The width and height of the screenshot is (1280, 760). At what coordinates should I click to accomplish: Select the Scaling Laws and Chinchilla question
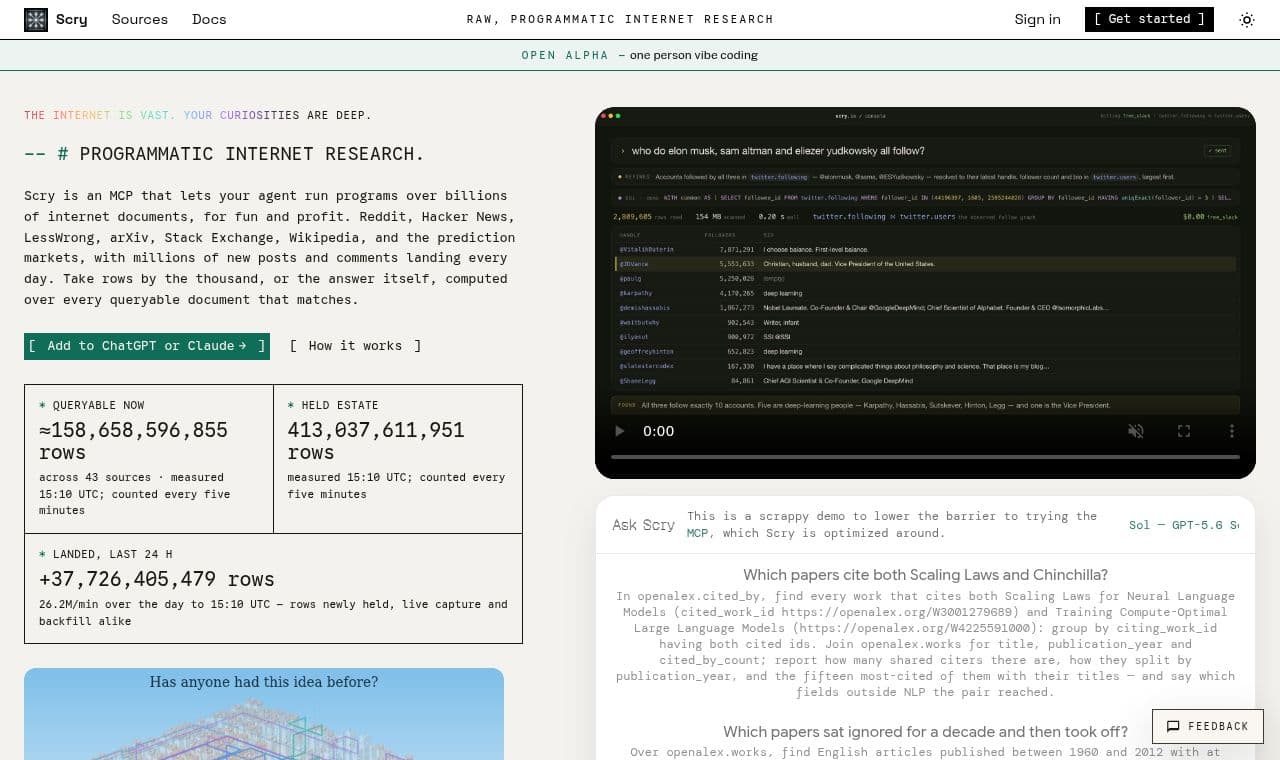925,575
